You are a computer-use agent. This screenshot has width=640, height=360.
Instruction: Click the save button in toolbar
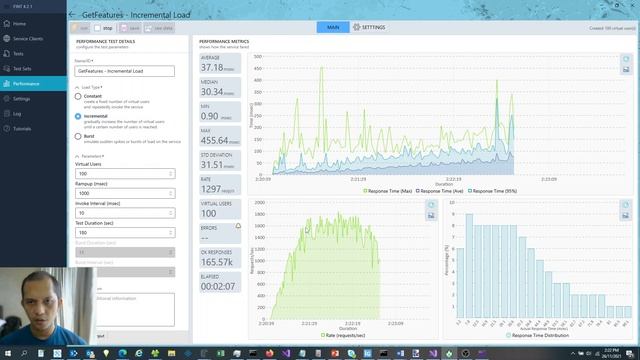[x=130, y=28]
